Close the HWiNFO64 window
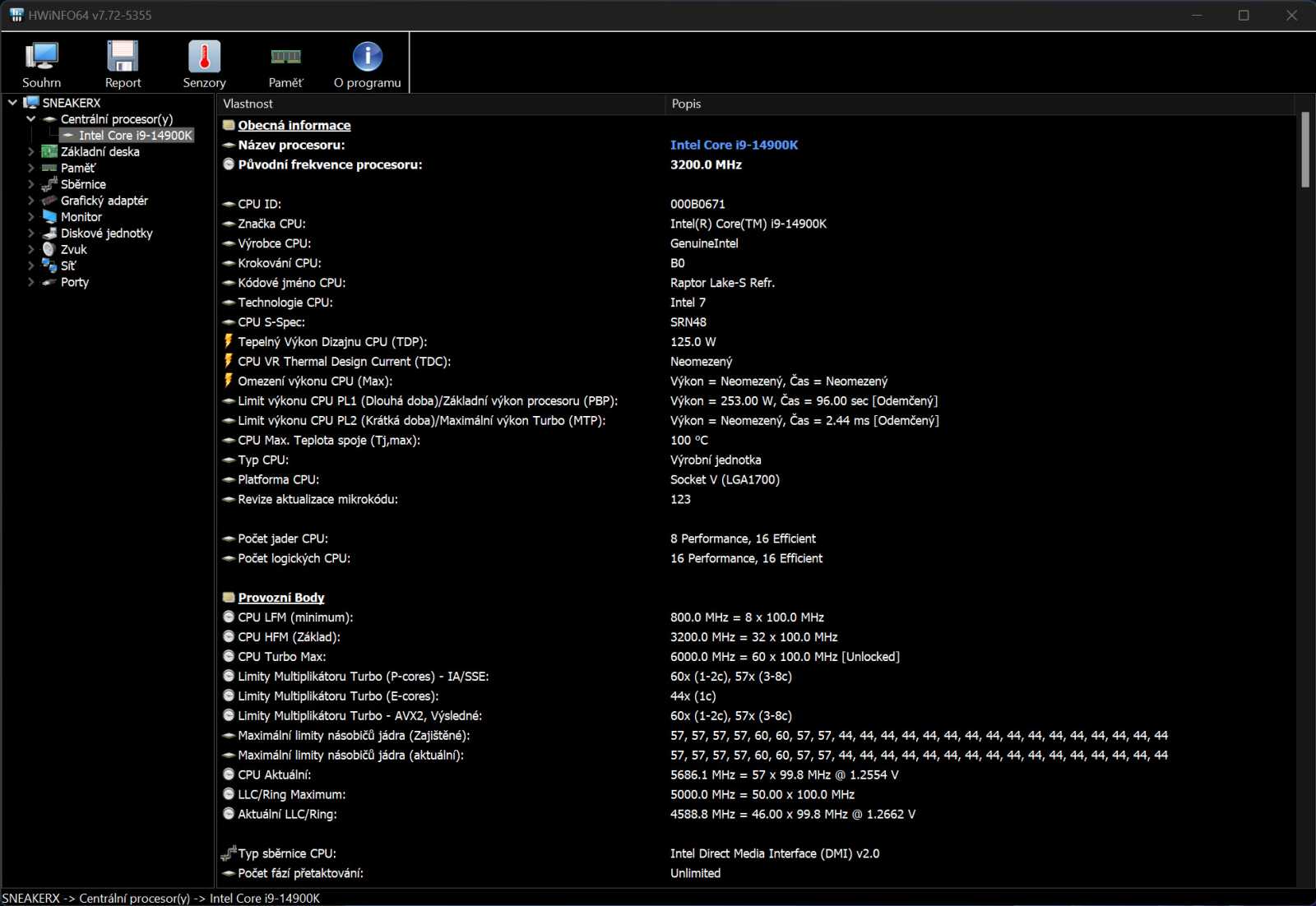The height and width of the screenshot is (906, 1316). pyautogui.click(x=1291, y=15)
